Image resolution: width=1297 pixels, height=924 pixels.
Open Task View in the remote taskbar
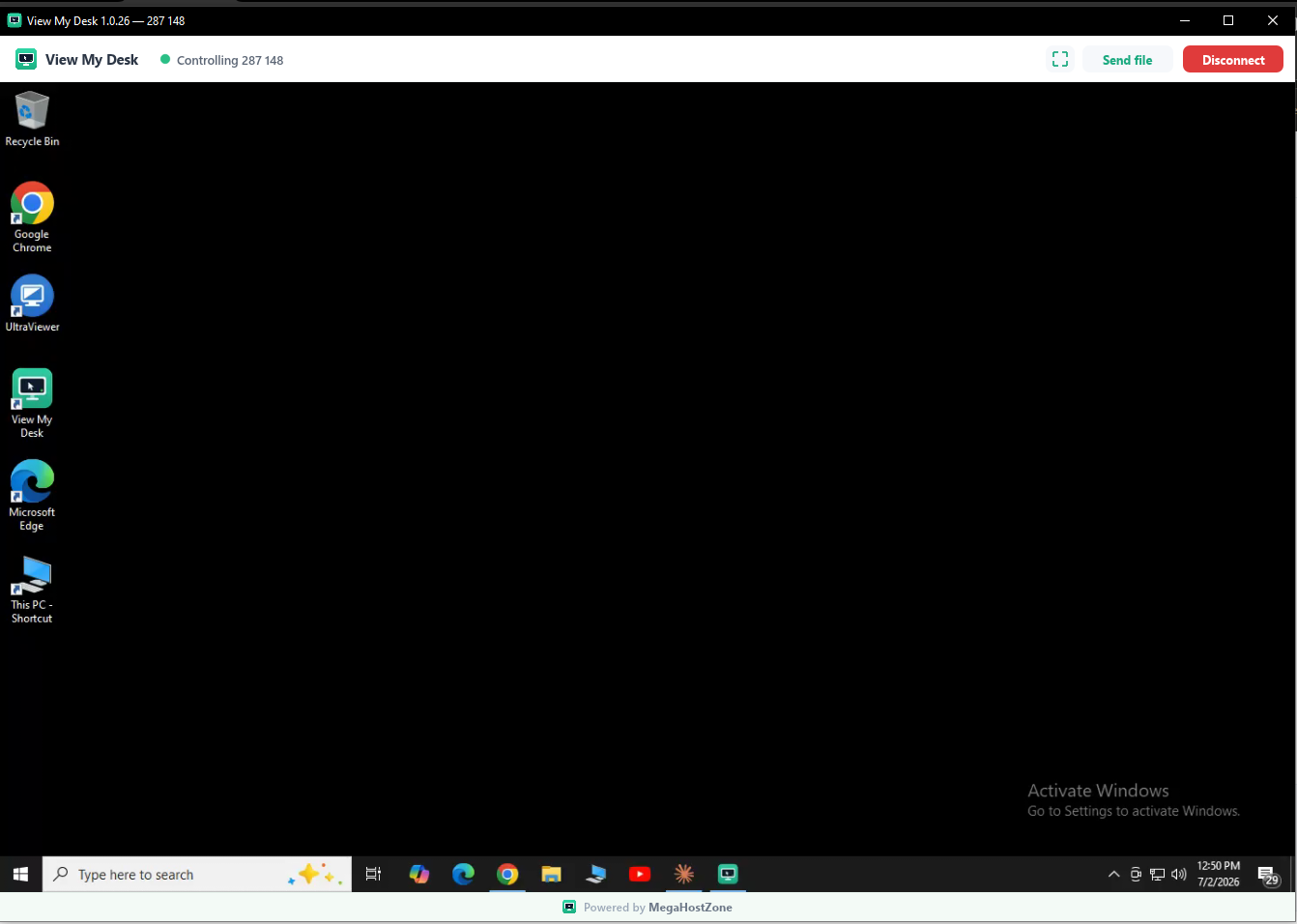click(x=373, y=875)
